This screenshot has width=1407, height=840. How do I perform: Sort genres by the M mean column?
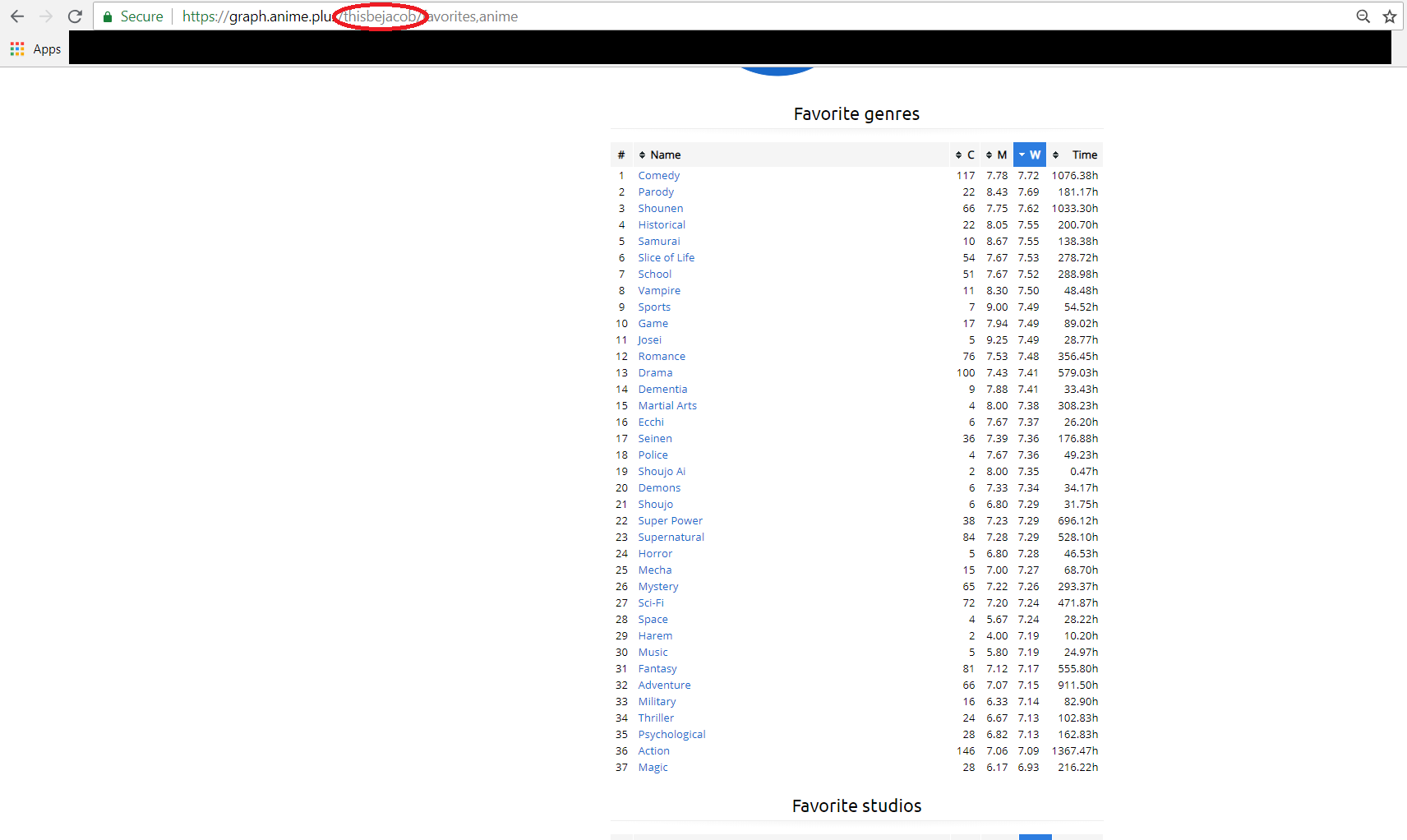click(x=997, y=155)
